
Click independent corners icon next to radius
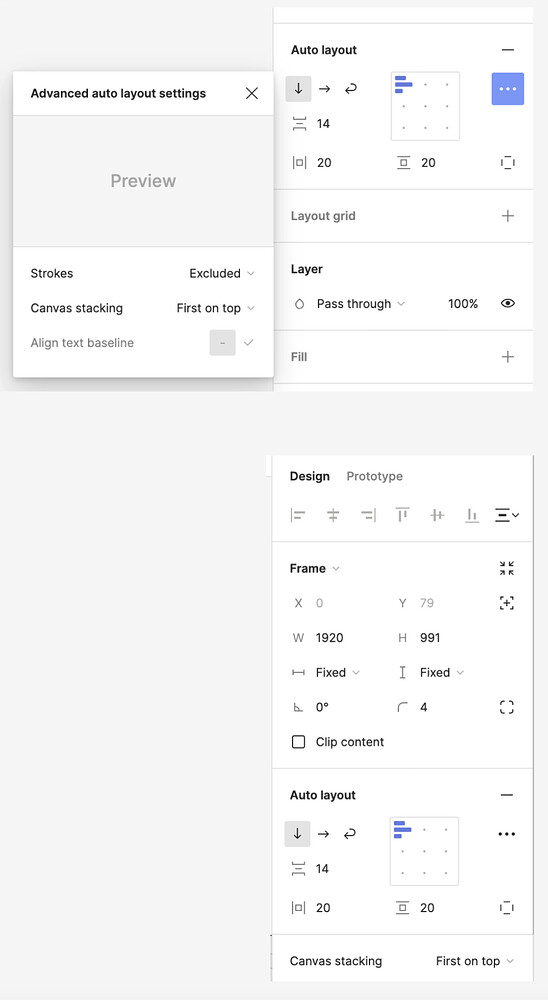pyautogui.click(x=507, y=707)
